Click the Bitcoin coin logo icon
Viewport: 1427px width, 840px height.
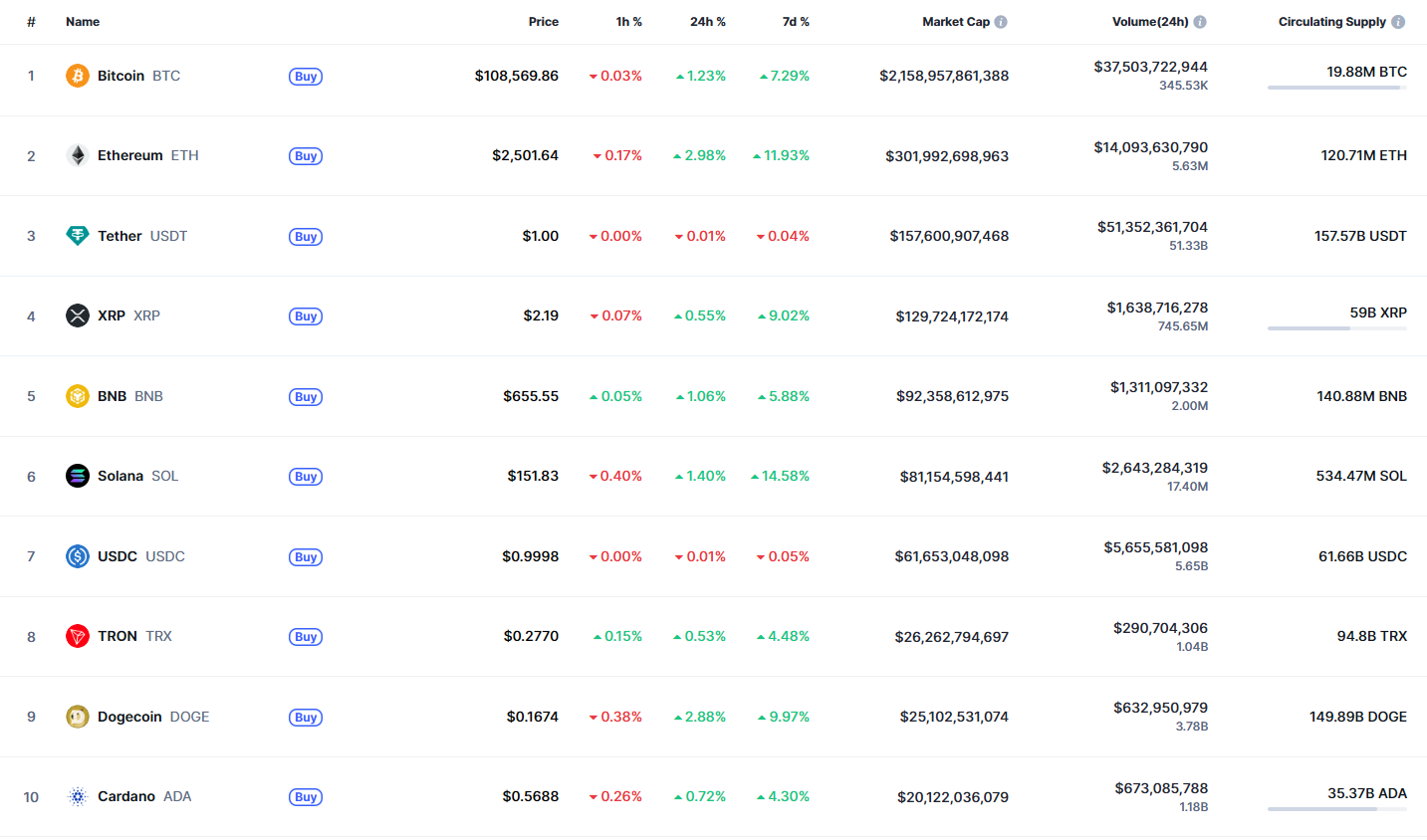pos(78,76)
